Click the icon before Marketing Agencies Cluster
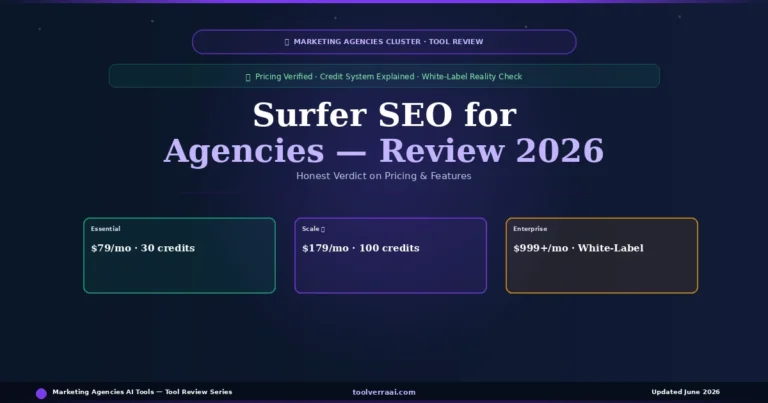 click(x=287, y=42)
